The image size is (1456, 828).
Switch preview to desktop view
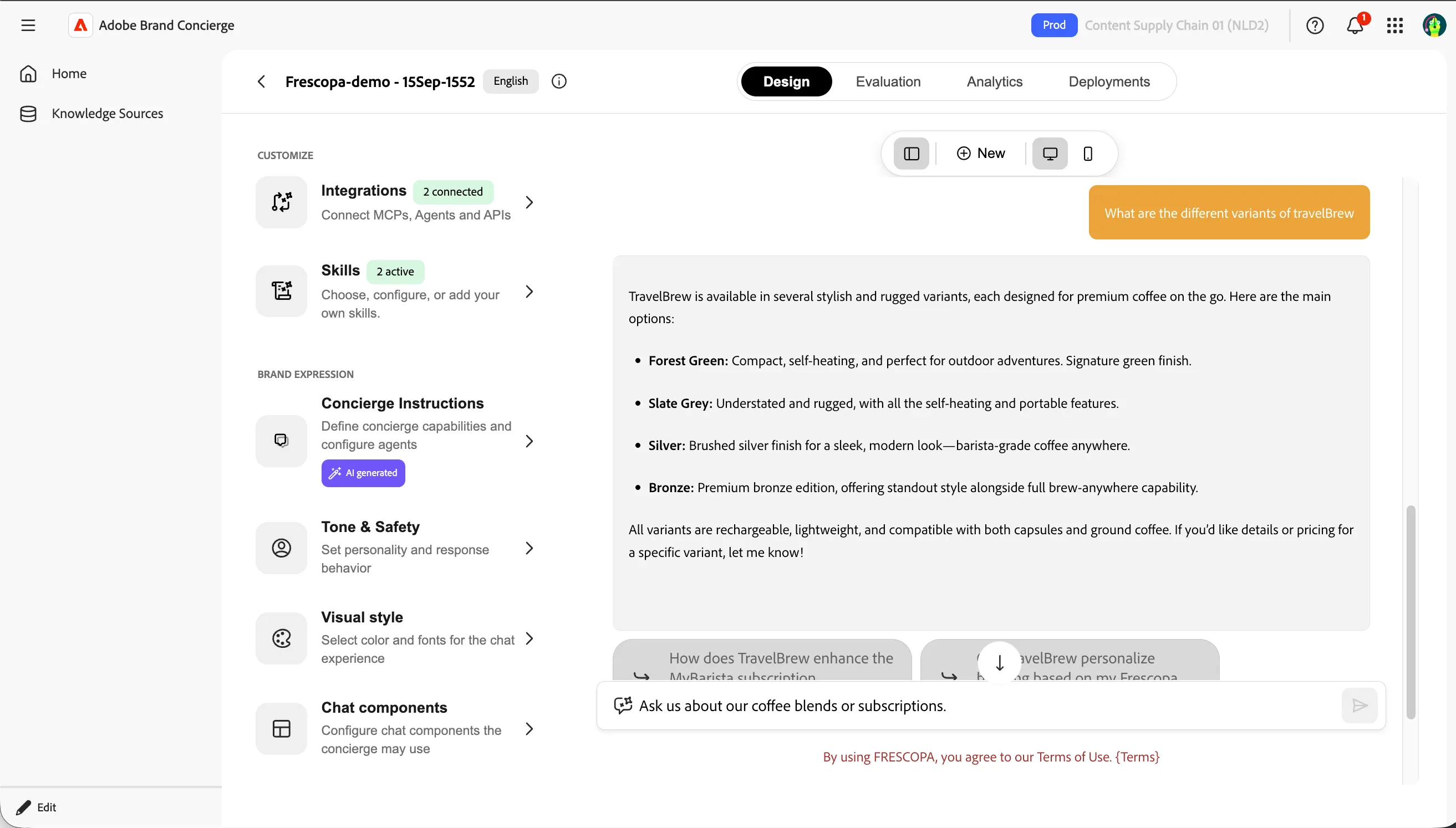[1050, 154]
